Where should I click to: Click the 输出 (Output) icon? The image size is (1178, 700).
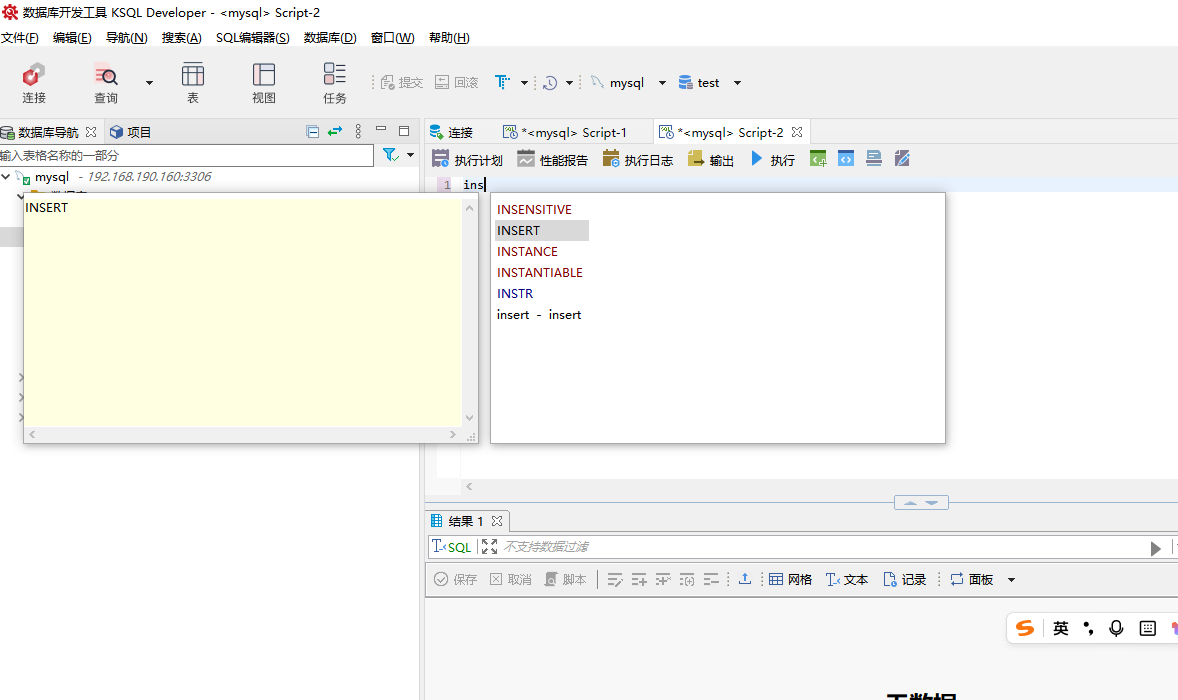coord(711,159)
